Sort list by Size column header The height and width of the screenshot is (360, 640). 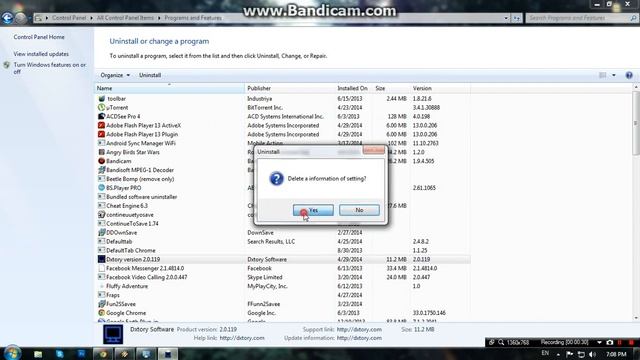(391, 88)
